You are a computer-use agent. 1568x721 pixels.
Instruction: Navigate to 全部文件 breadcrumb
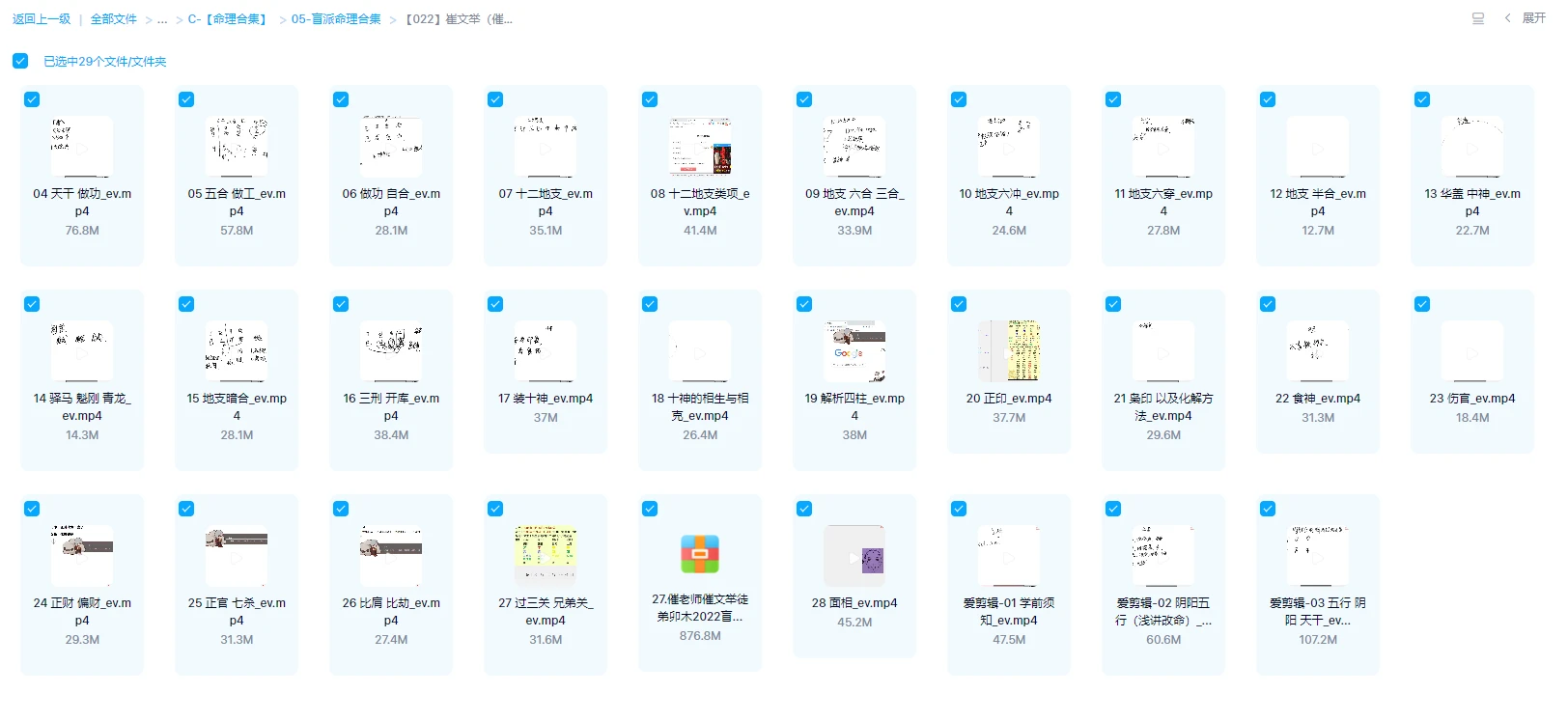click(114, 18)
